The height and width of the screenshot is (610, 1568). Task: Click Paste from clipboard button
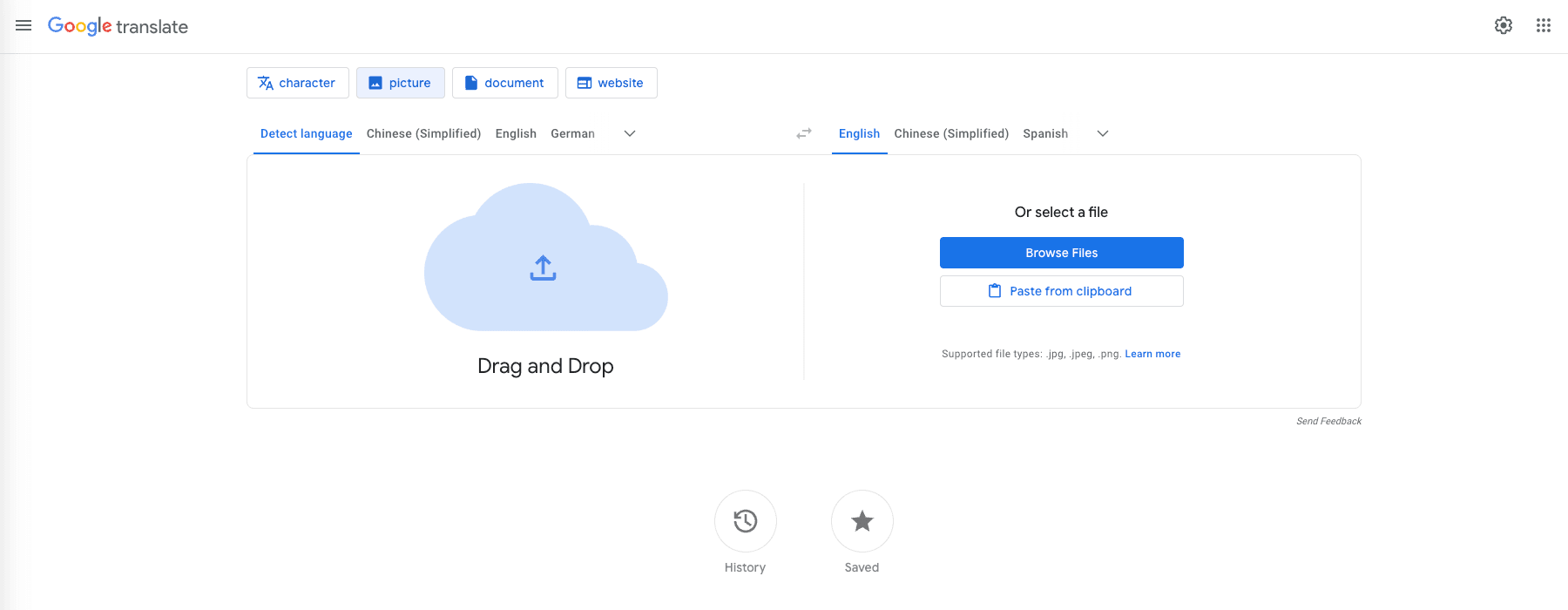click(1062, 291)
